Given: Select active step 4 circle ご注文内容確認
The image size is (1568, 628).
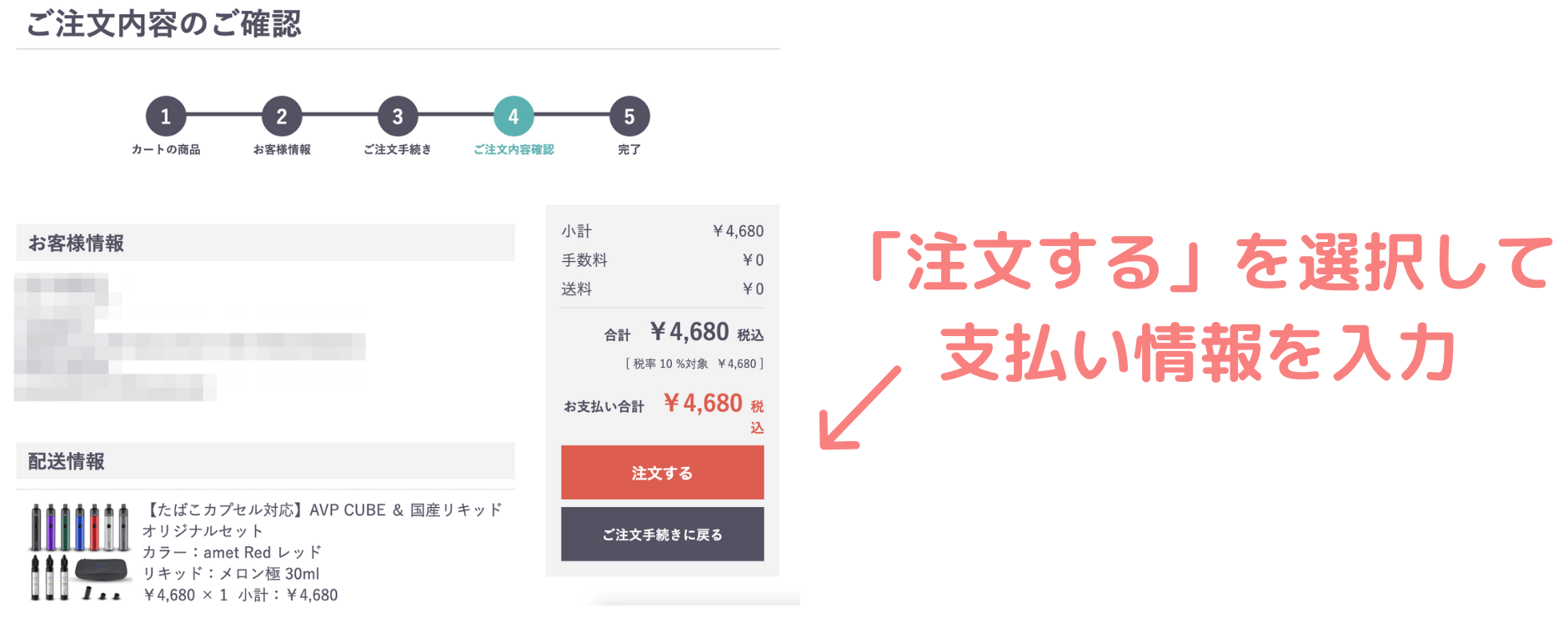Looking at the screenshot, I should click(513, 117).
